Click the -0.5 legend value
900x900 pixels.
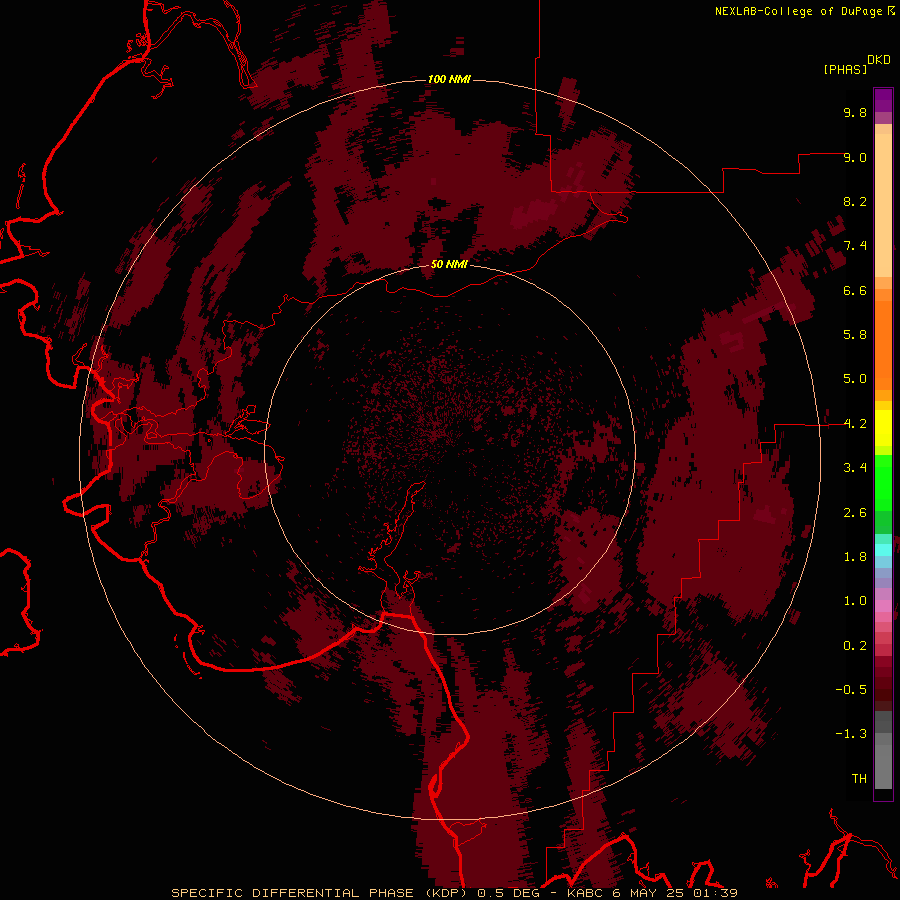point(851,690)
